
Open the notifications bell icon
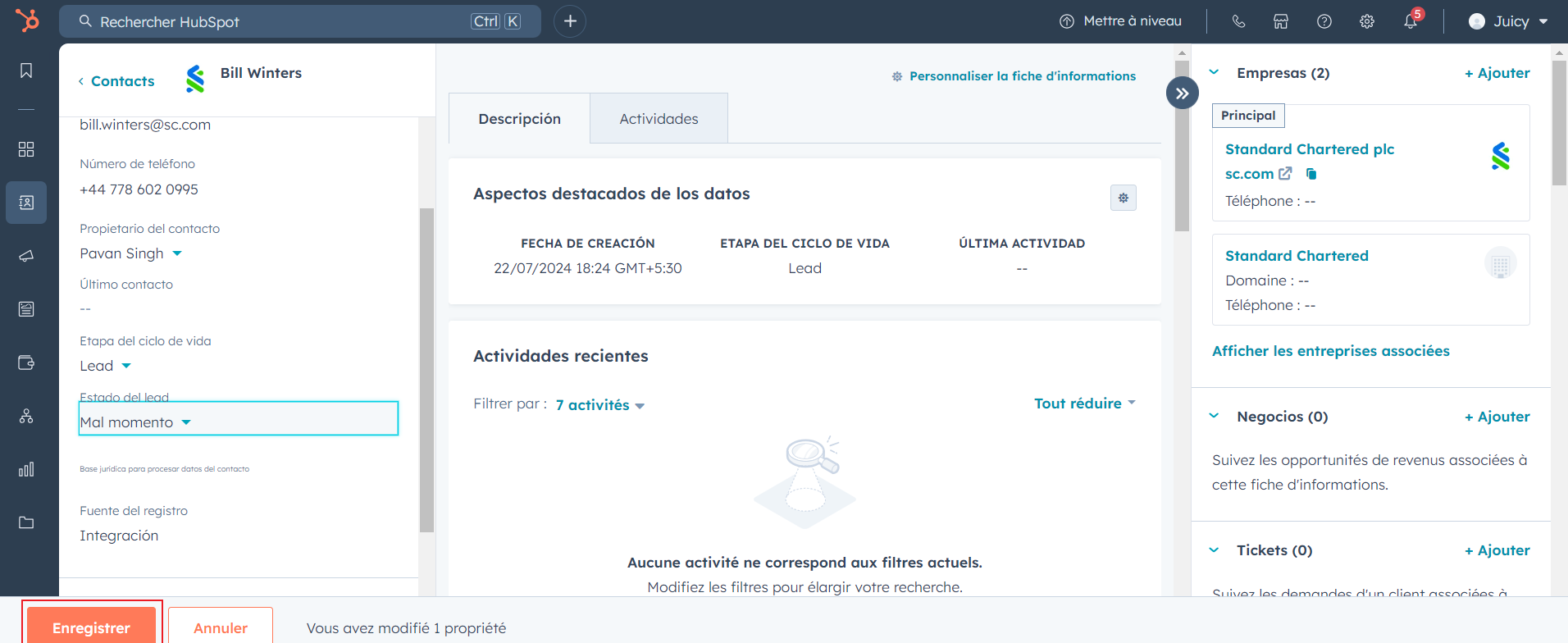1411,21
